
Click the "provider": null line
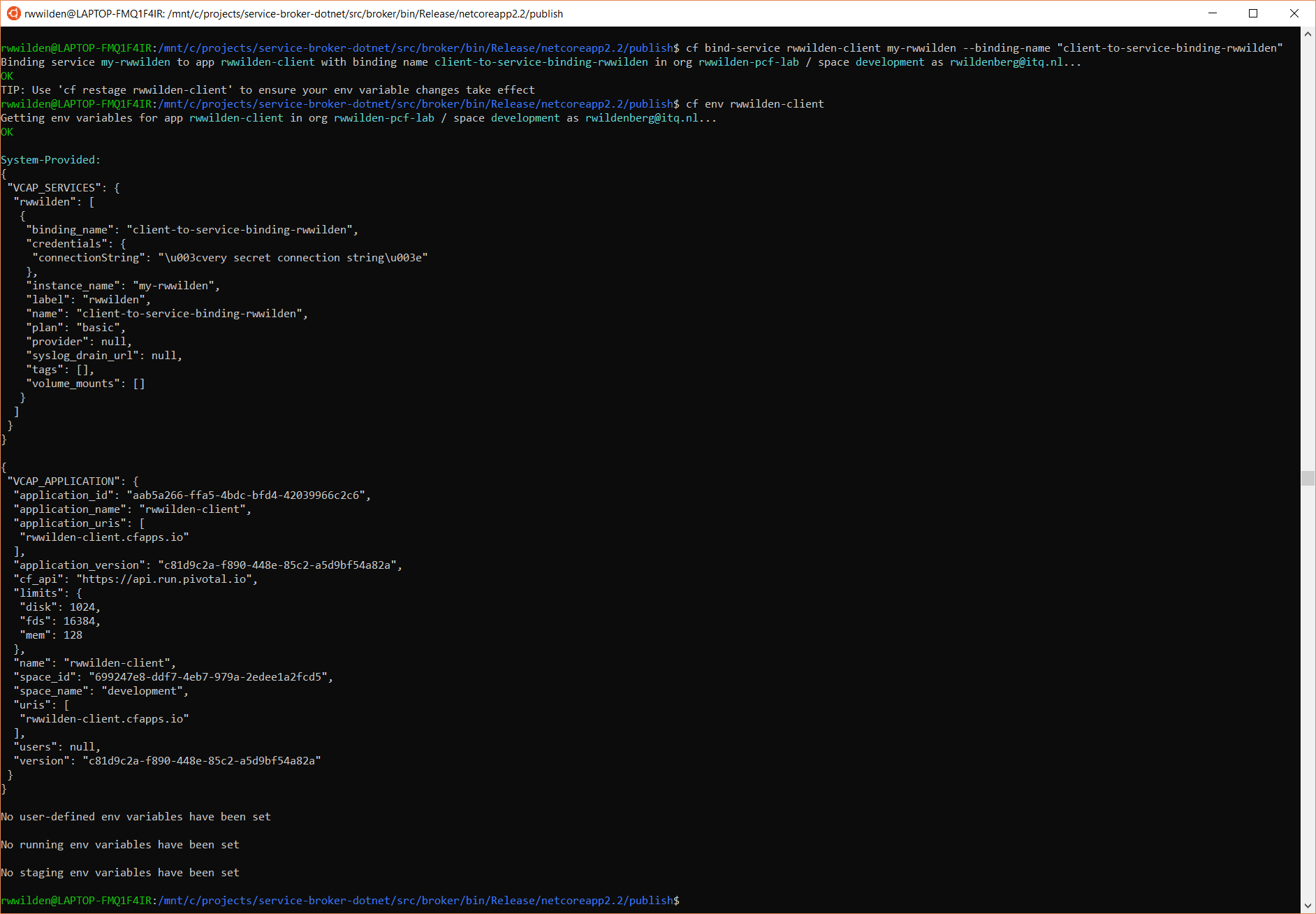click(79, 342)
